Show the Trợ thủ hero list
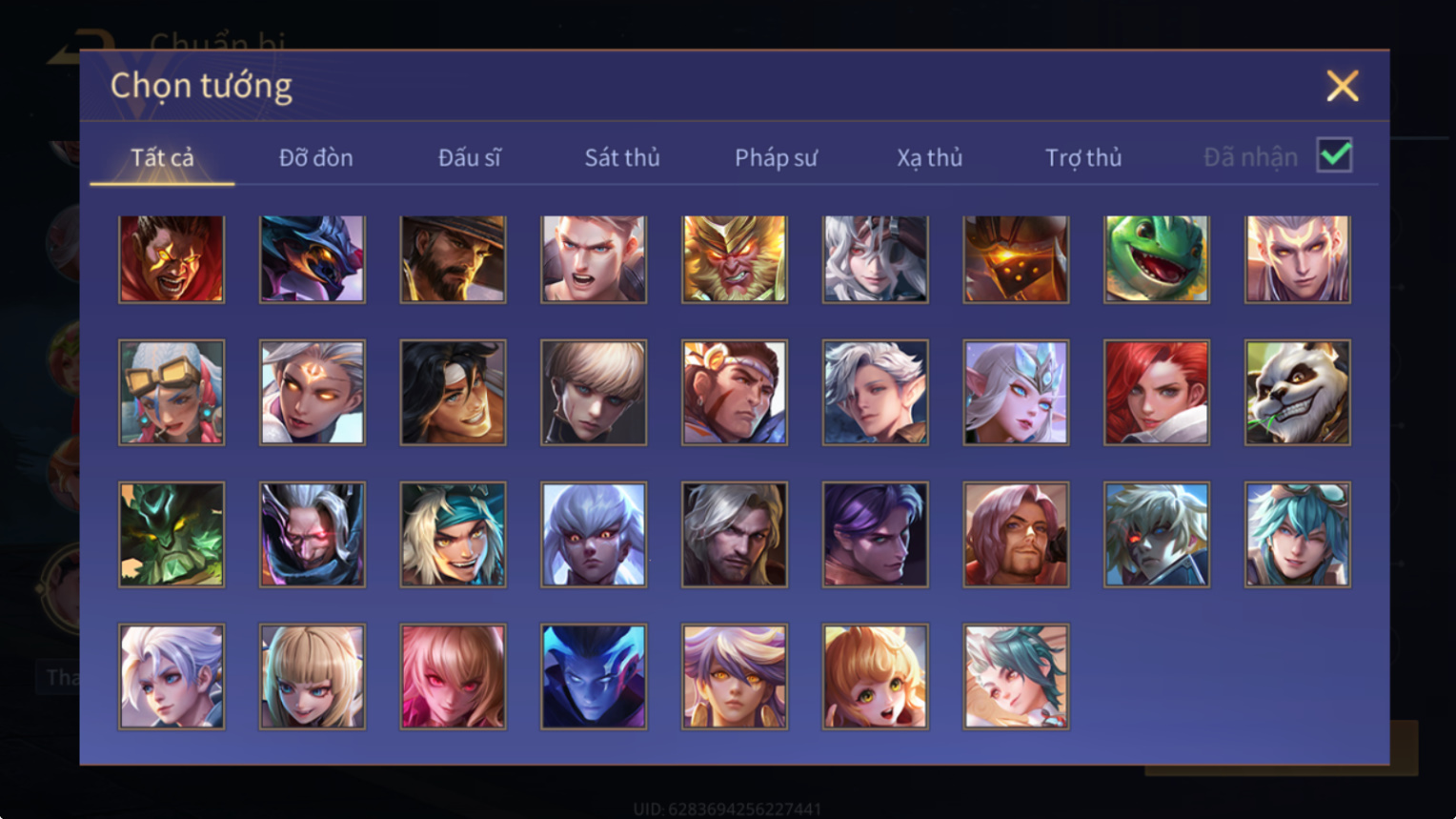This screenshot has height=819, width=1456. [x=1083, y=157]
